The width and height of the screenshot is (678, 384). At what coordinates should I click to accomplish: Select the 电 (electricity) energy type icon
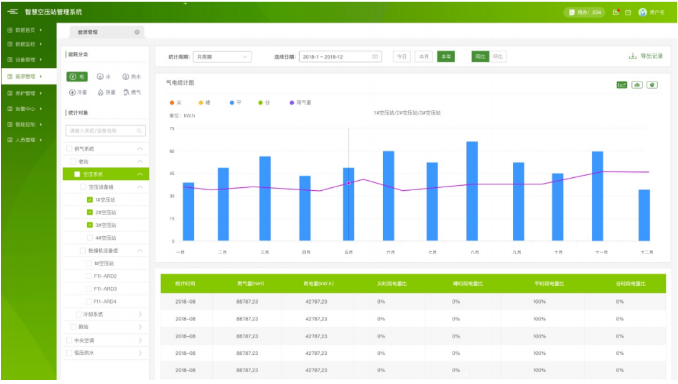[x=77, y=77]
